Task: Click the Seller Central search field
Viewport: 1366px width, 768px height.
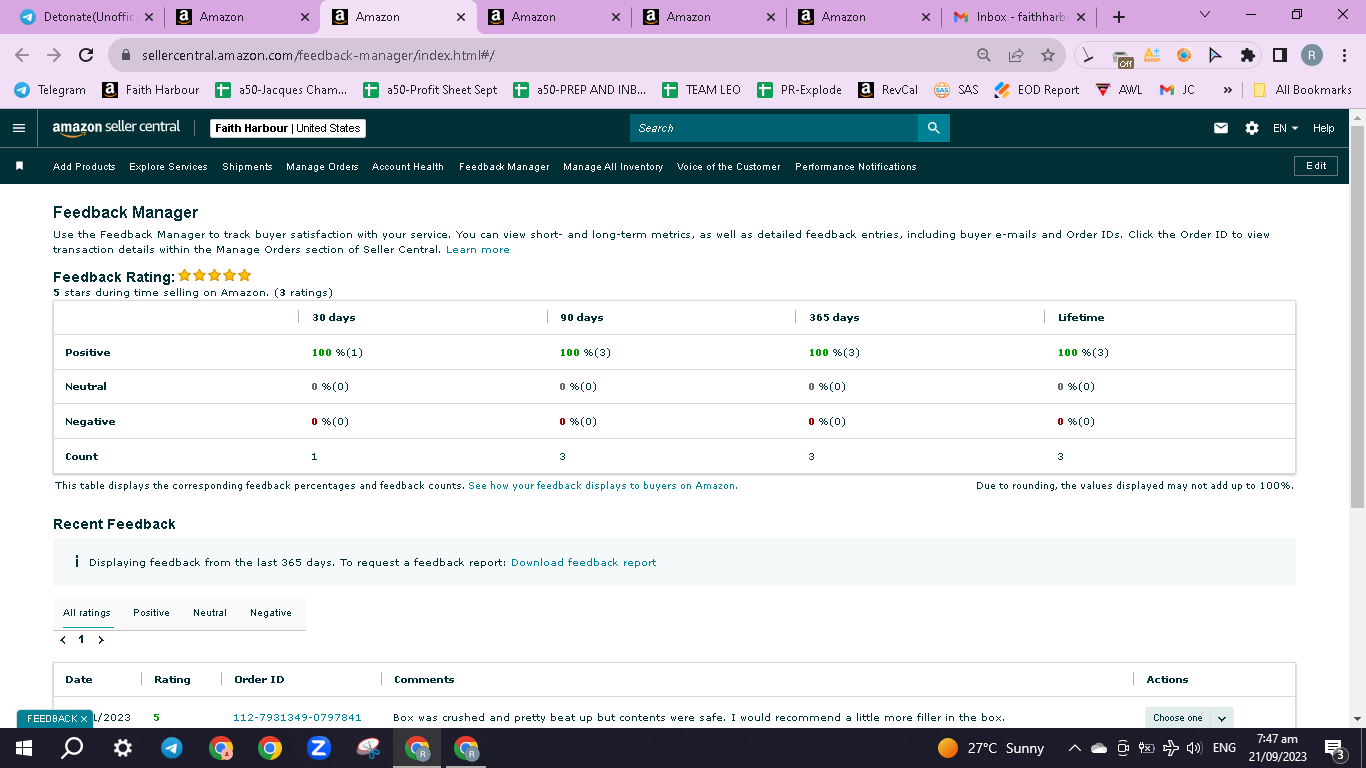Action: tap(774, 128)
